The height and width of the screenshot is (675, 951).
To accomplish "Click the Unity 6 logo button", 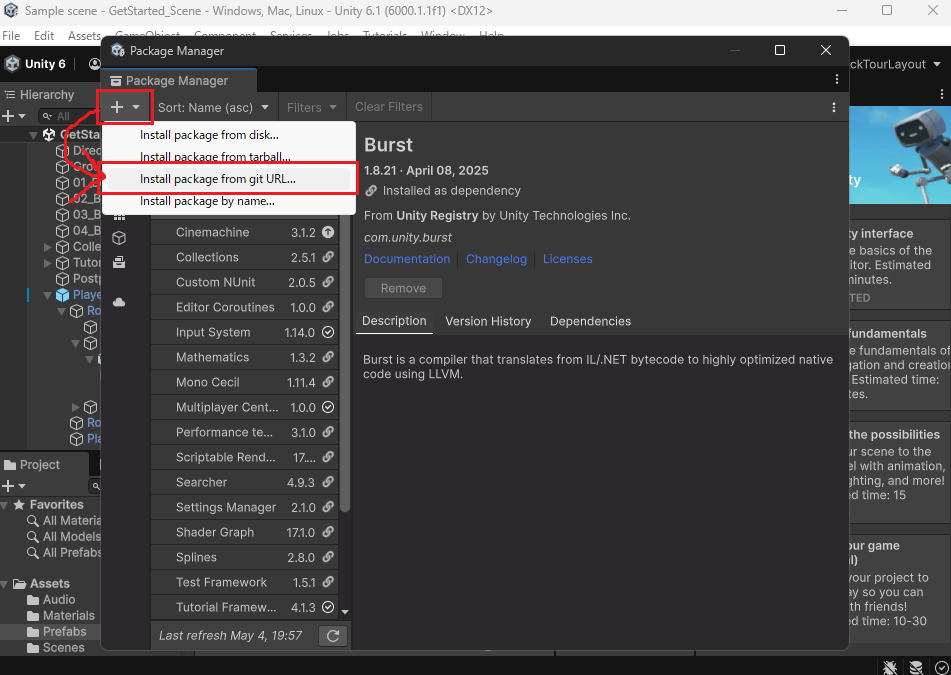I will pyautogui.click(x=36, y=64).
